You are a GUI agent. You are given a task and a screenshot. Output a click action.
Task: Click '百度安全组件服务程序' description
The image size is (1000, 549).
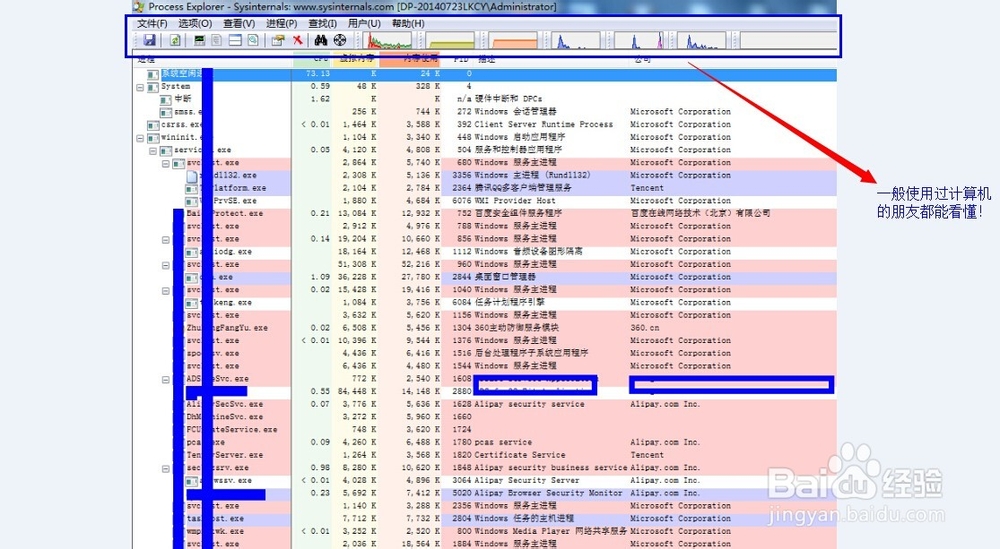(x=518, y=214)
